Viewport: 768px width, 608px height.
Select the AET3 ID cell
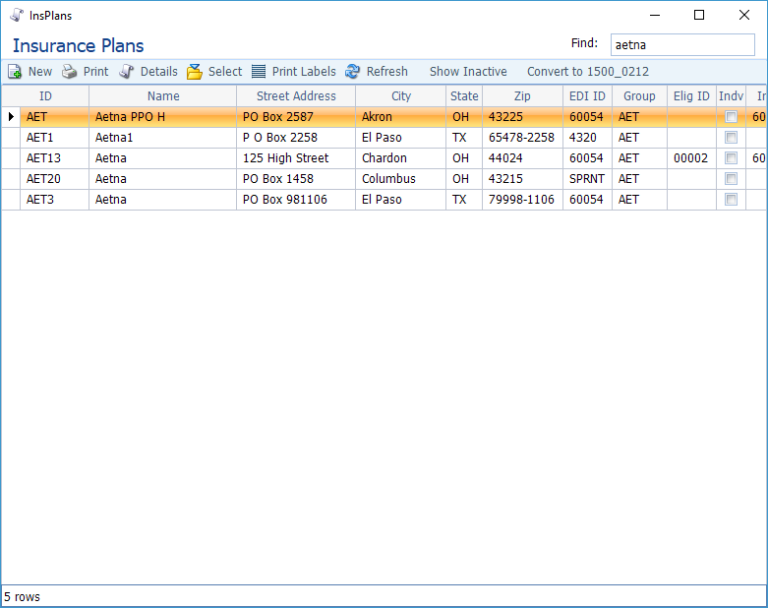54,199
